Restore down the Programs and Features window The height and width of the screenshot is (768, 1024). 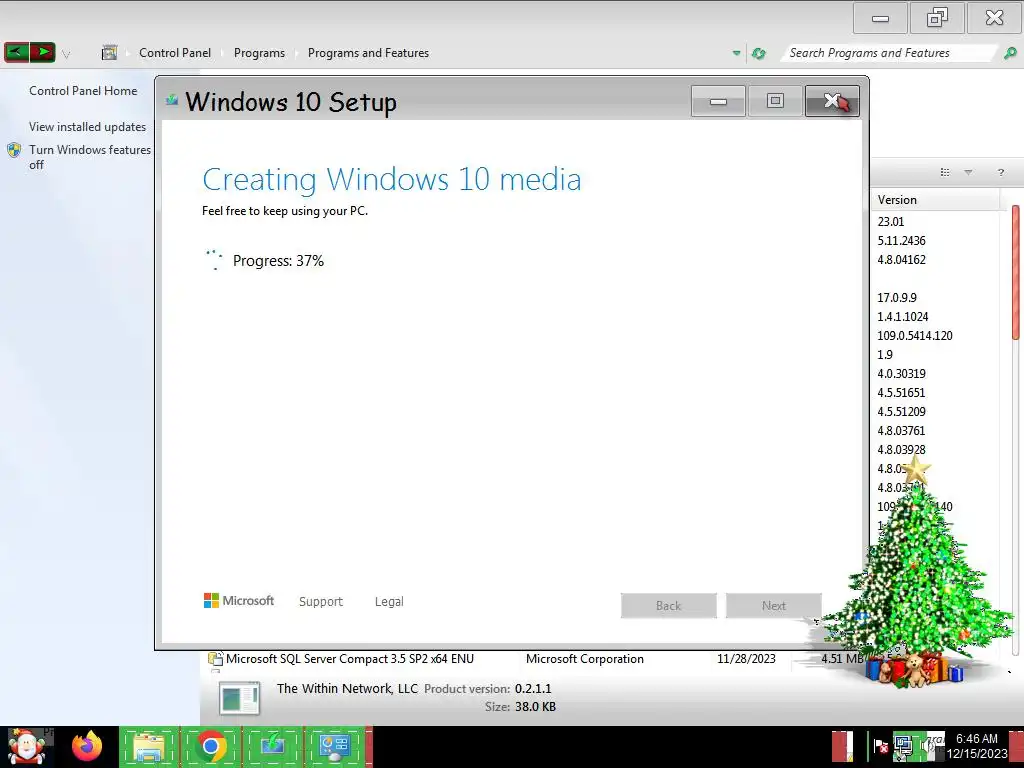point(937,18)
